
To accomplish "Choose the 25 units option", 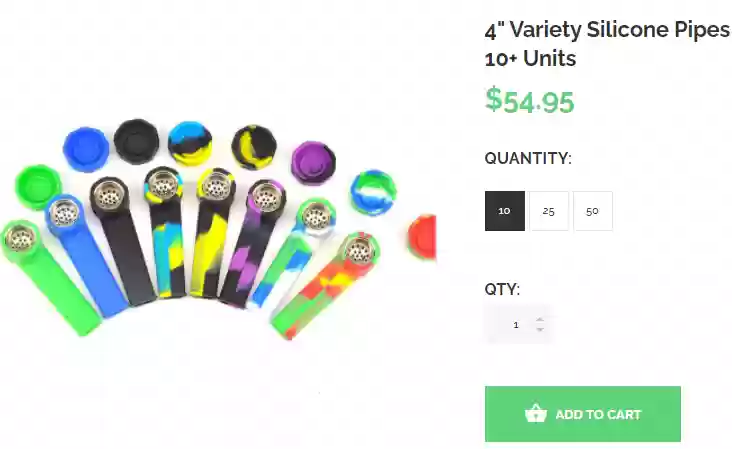I will [549, 210].
